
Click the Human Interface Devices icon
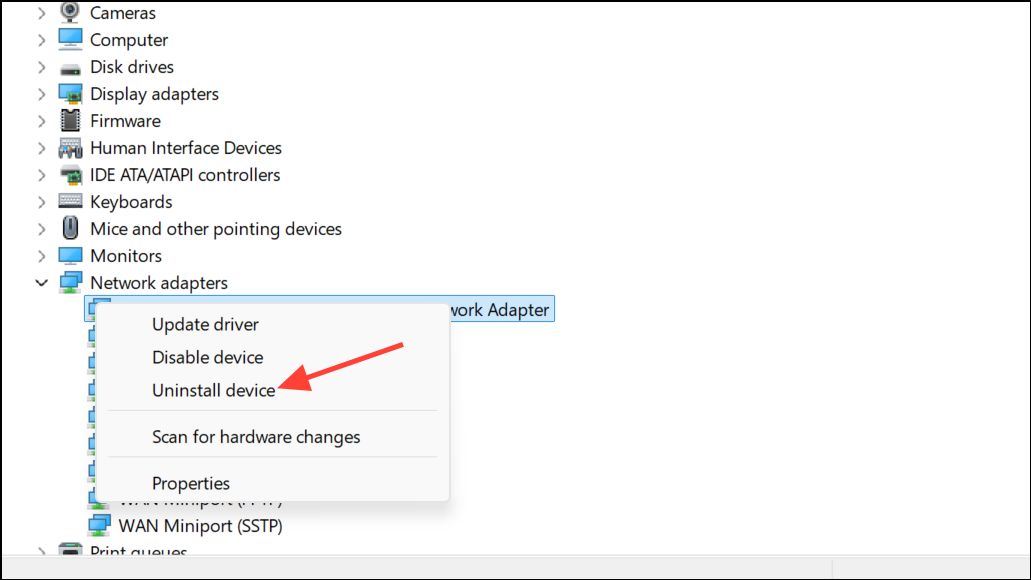coord(70,147)
